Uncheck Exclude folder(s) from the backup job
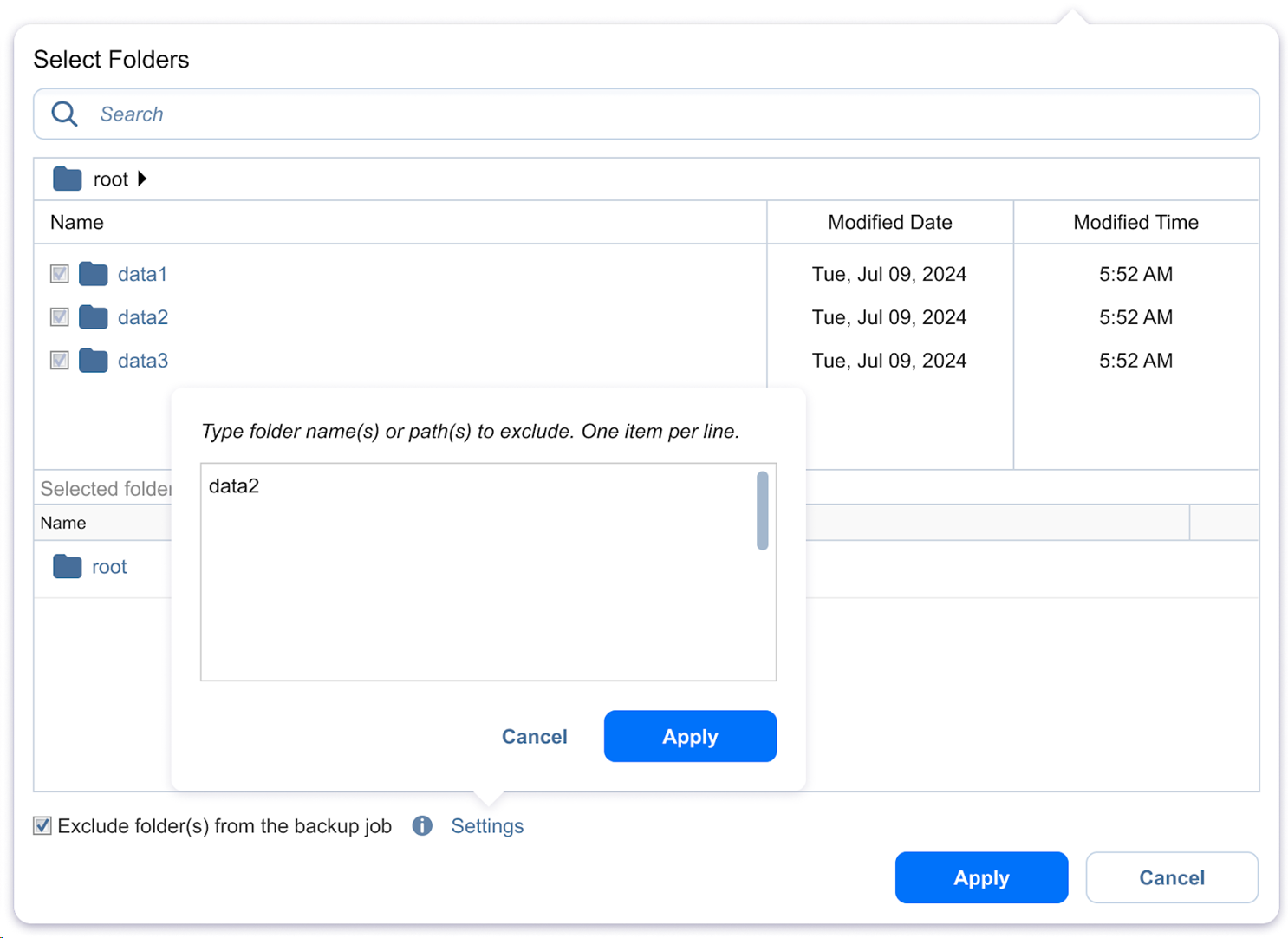Viewport: 1288px width, 938px height. (42, 826)
